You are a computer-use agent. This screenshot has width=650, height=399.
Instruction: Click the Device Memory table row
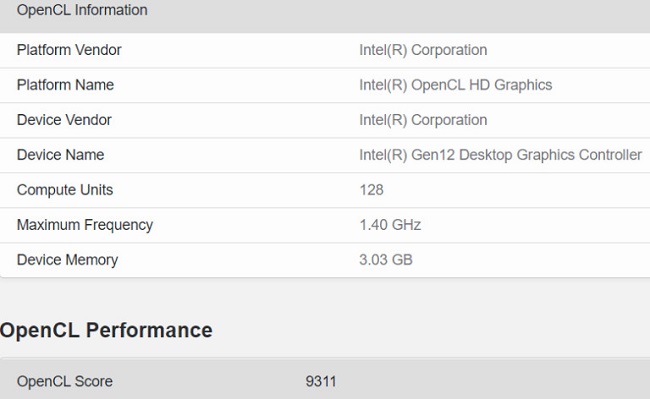[x=325, y=260]
